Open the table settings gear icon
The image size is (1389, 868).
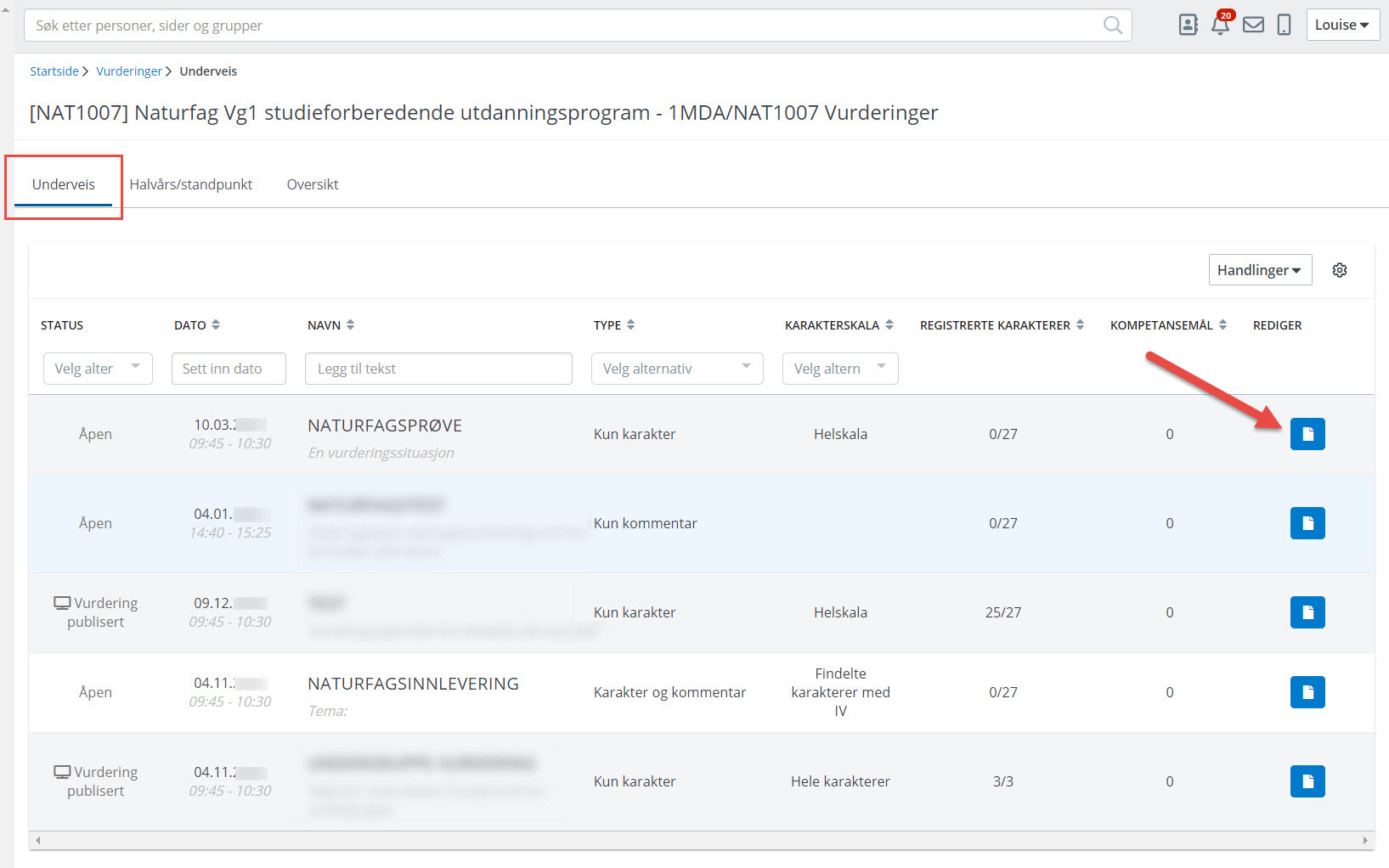(x=1340, y=270)
